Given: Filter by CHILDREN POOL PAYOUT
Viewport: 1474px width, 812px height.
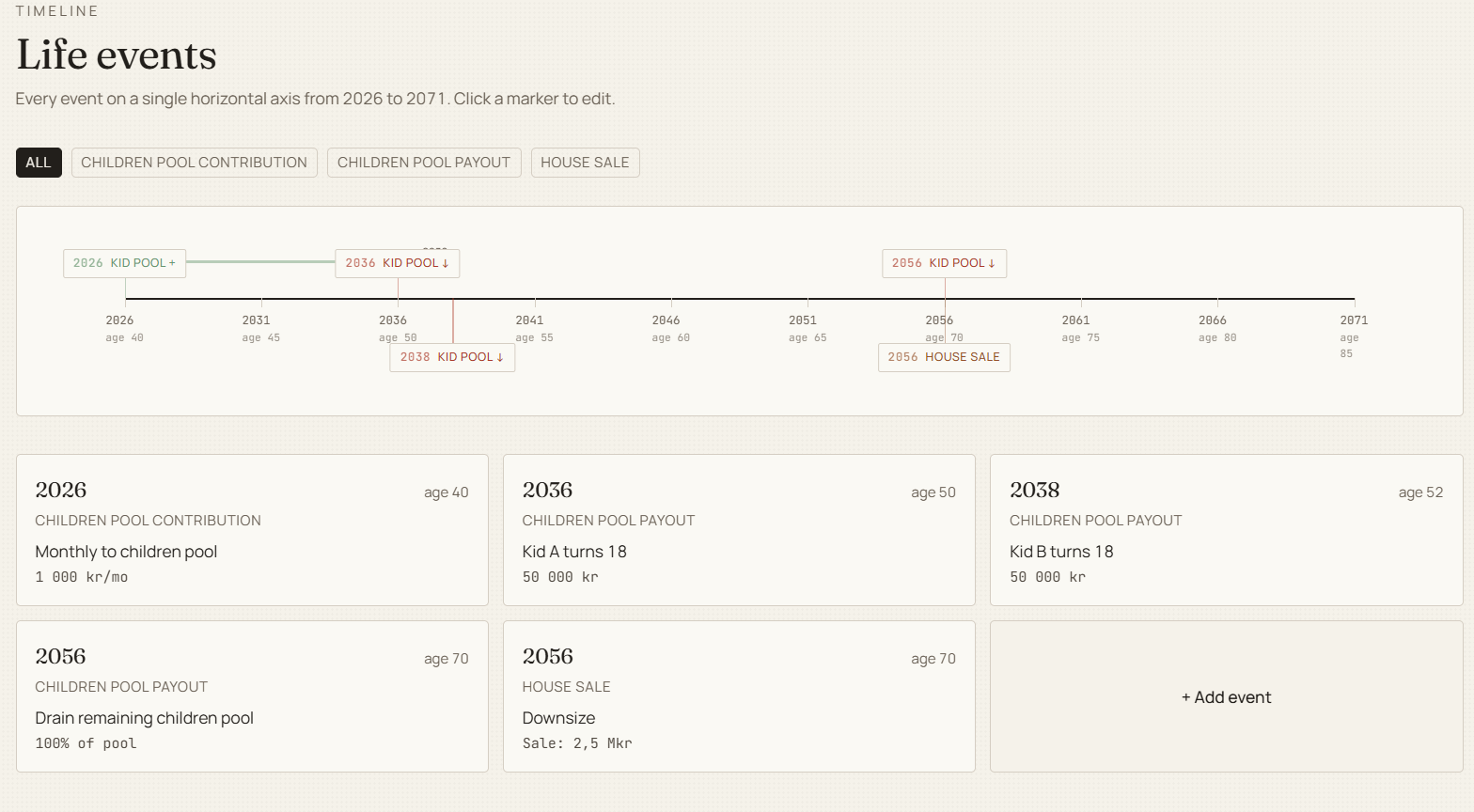Looking at the screenshot, I should 424,163.
